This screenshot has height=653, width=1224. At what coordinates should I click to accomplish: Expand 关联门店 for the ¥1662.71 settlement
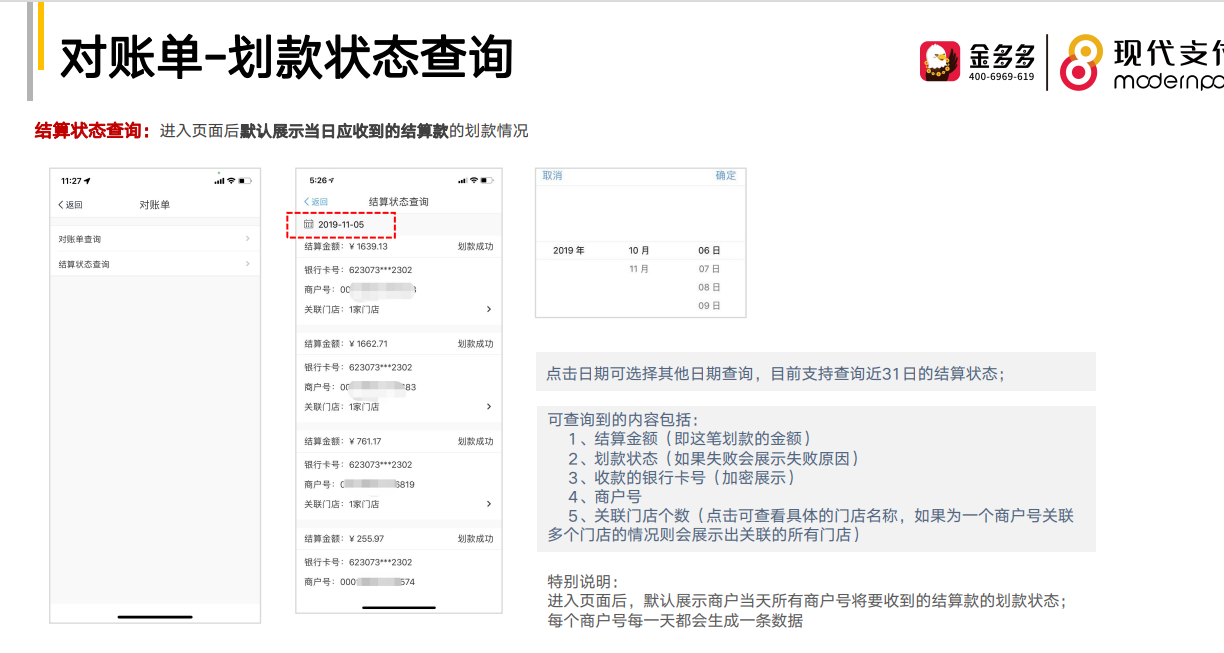click(x=488, y=407)
